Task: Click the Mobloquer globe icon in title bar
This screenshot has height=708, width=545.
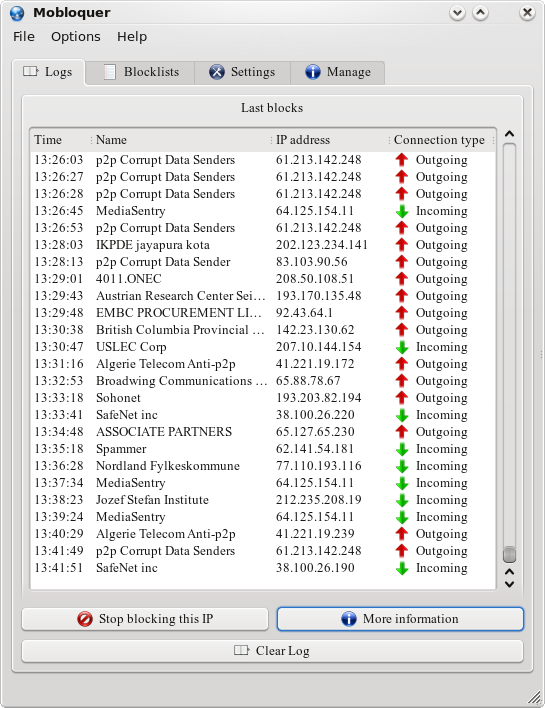Action: pos(17,13)
